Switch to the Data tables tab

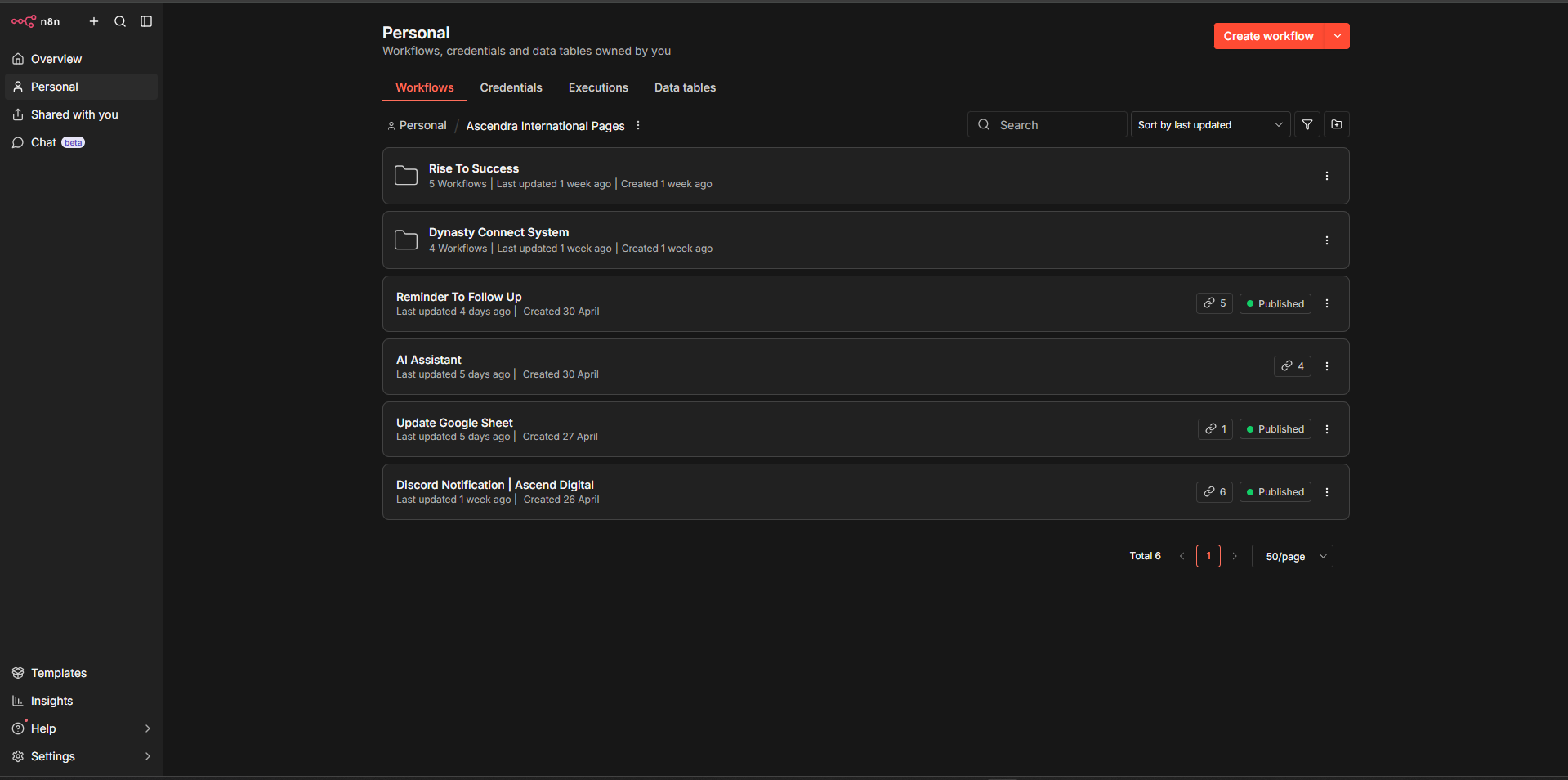coord(685,87)
